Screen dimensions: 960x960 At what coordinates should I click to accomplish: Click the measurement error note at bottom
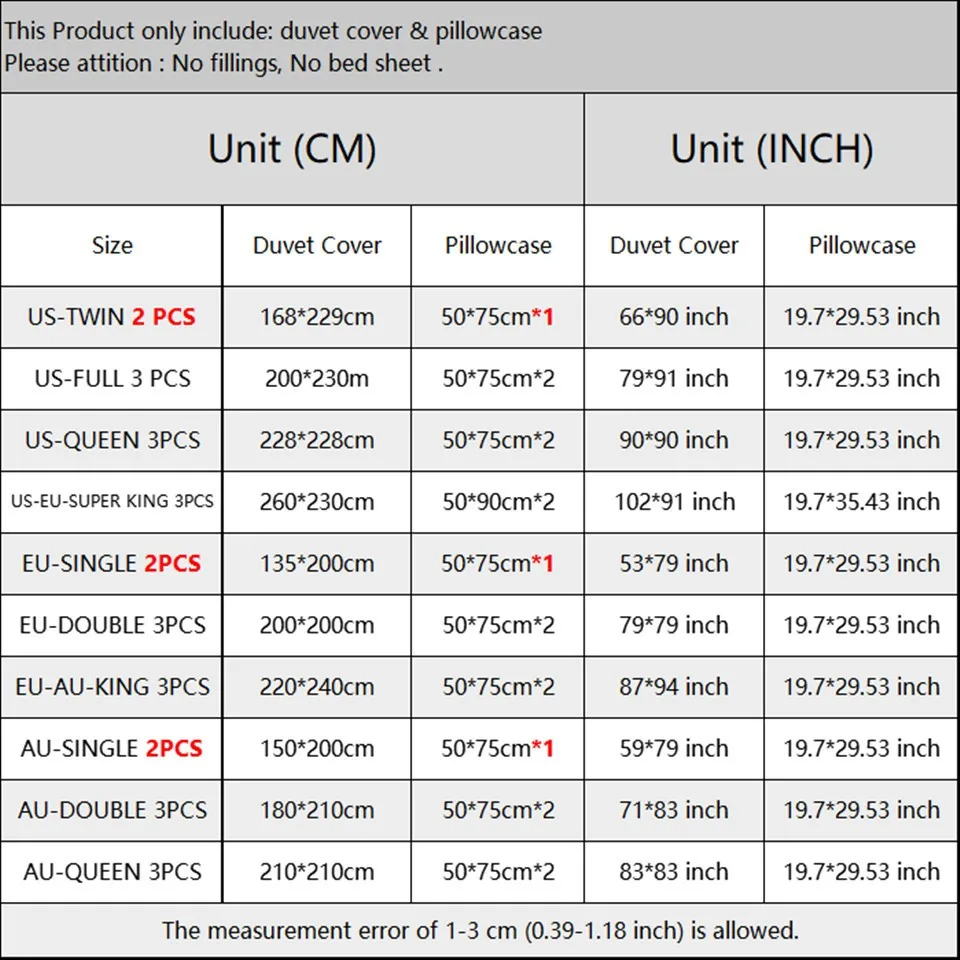[x=480, y=931]
